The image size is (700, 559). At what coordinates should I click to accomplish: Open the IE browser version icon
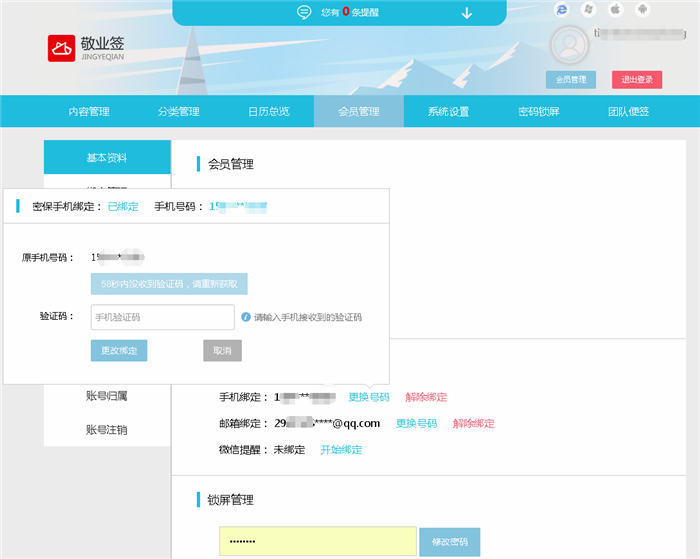562,9
